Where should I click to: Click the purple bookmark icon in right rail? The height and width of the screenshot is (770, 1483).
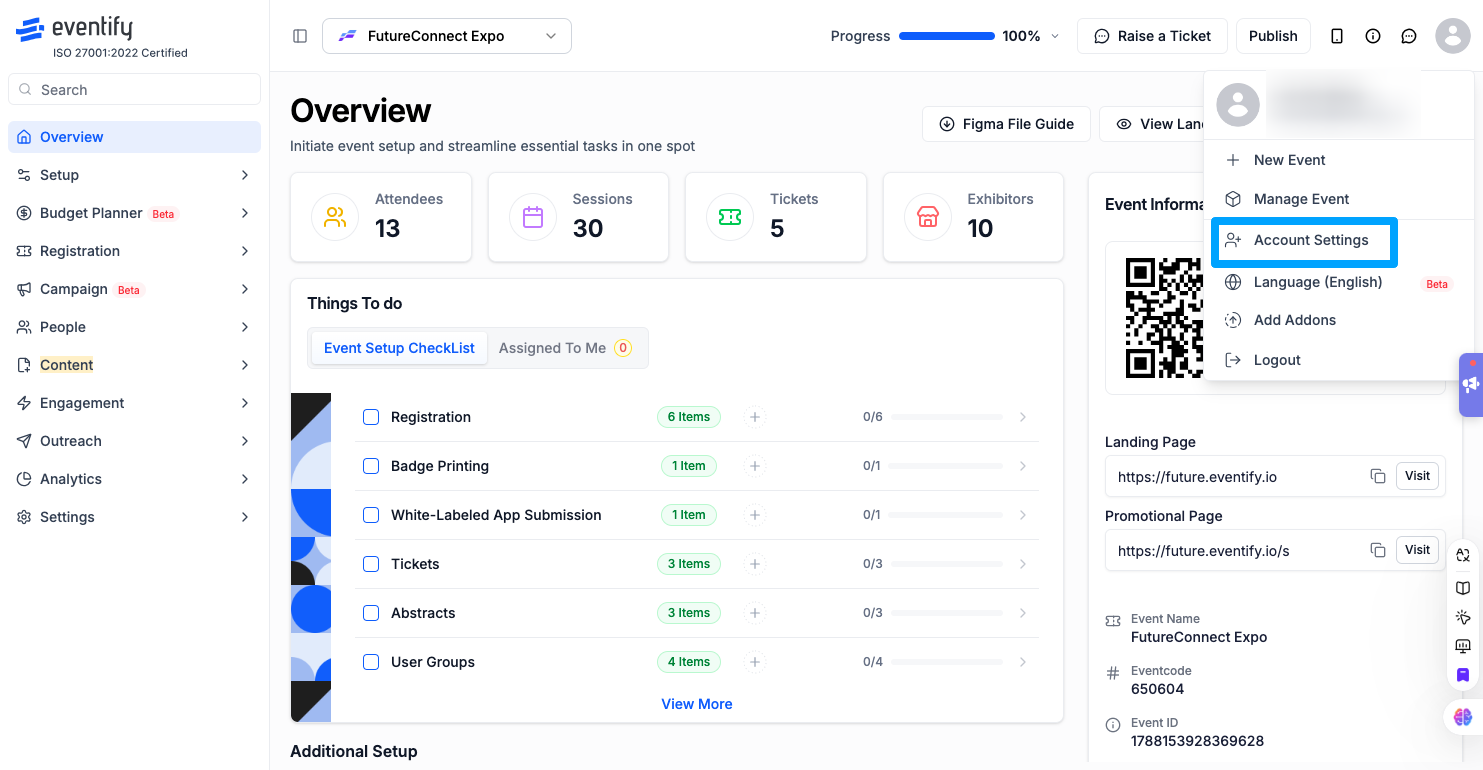(1463, 675)
